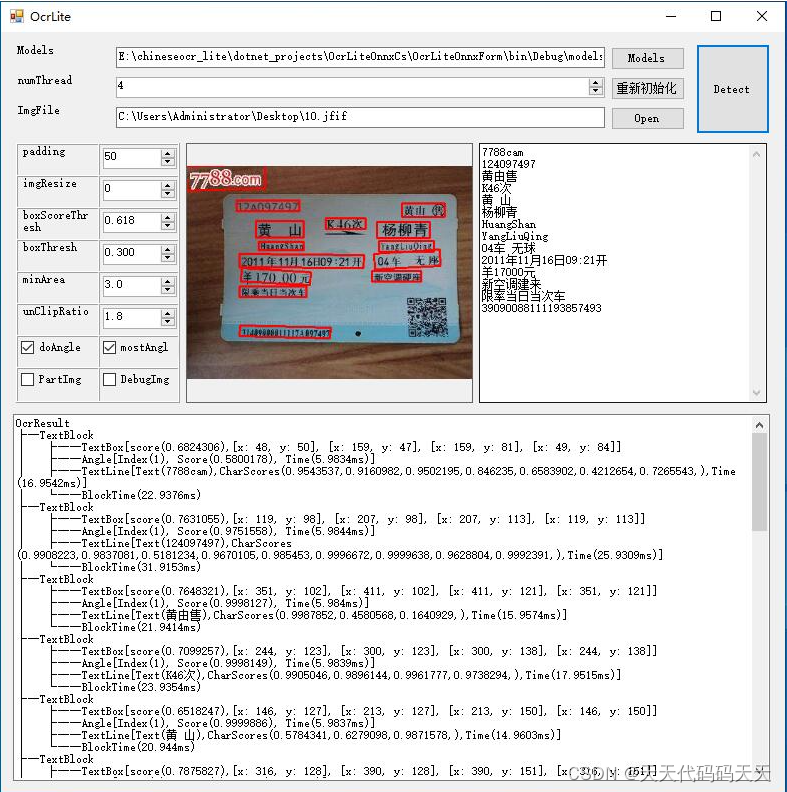Image resolution: width=787 pixels, height=792 pixels.
Task: Click the ImgFile path input field
Action: tap(360, 117)
